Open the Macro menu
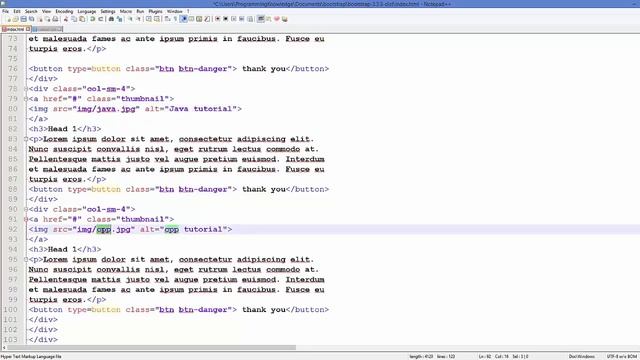The width and height of the screenshot is (640, 360). tap(126, 11)
